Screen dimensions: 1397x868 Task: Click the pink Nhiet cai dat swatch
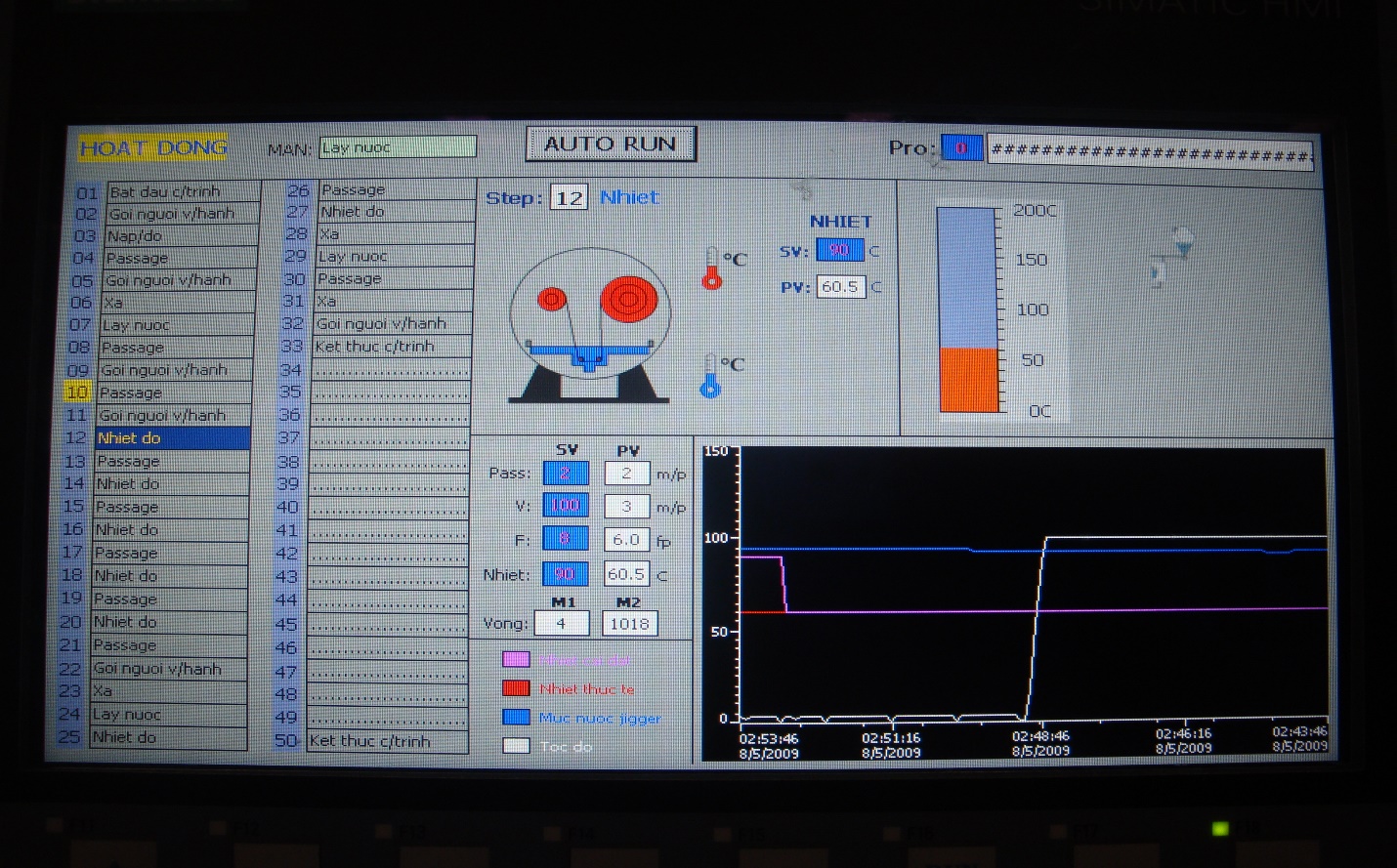point(516,660)
